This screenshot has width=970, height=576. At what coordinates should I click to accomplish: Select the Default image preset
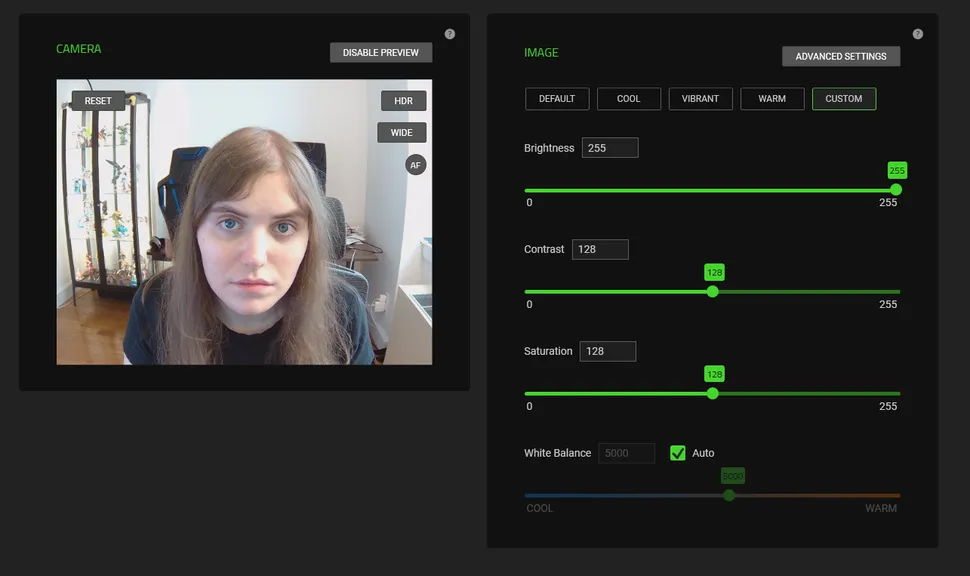tap(557, 99)
